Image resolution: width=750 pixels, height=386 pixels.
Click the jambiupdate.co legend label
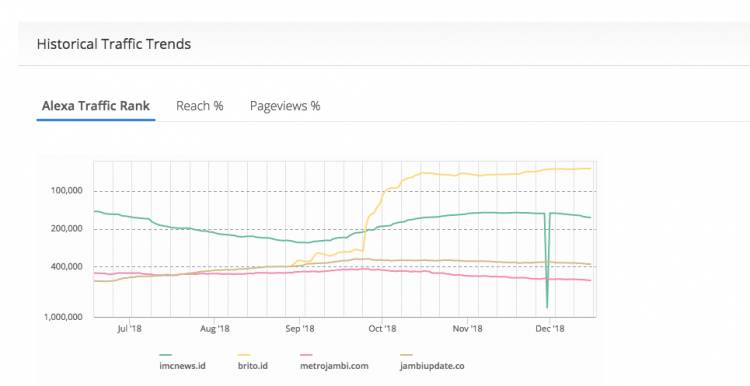(432, 366)
